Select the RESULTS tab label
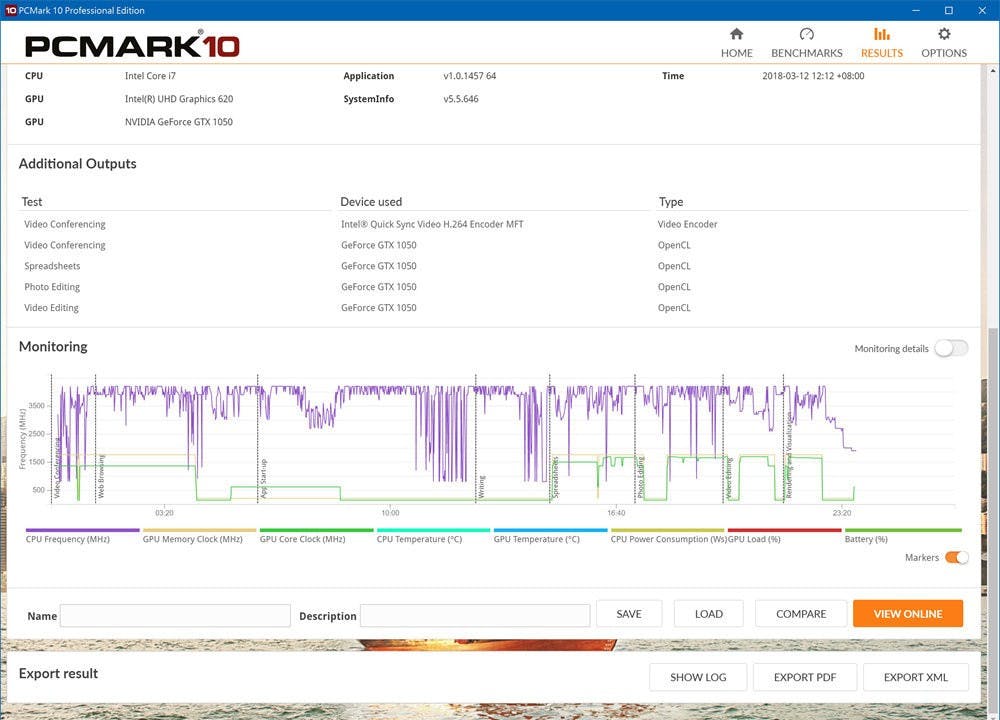Image resolution: width=1000 pixels, height=720 pixels. pyautogui.click(x=882, y=53)
